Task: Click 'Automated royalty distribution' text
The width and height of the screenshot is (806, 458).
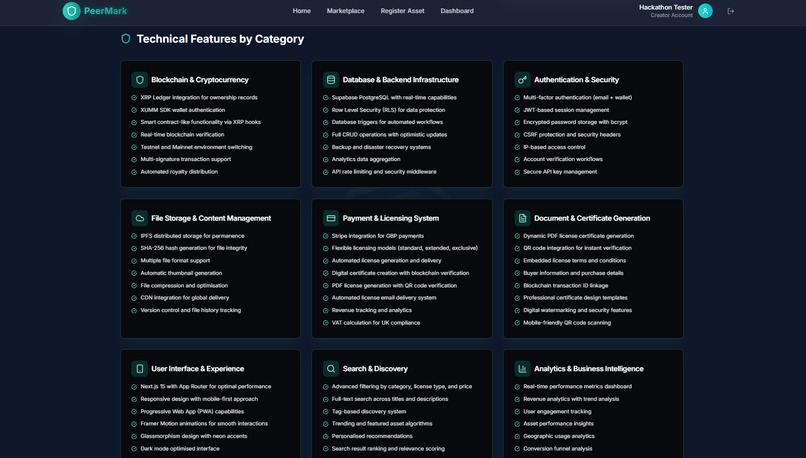Action: click(x=179, y=172)
